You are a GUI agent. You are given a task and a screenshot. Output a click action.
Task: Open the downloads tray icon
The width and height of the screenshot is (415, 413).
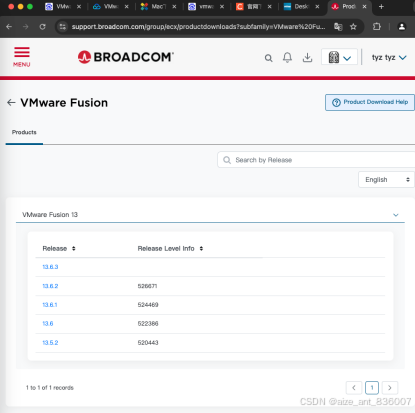click(307, 58)
